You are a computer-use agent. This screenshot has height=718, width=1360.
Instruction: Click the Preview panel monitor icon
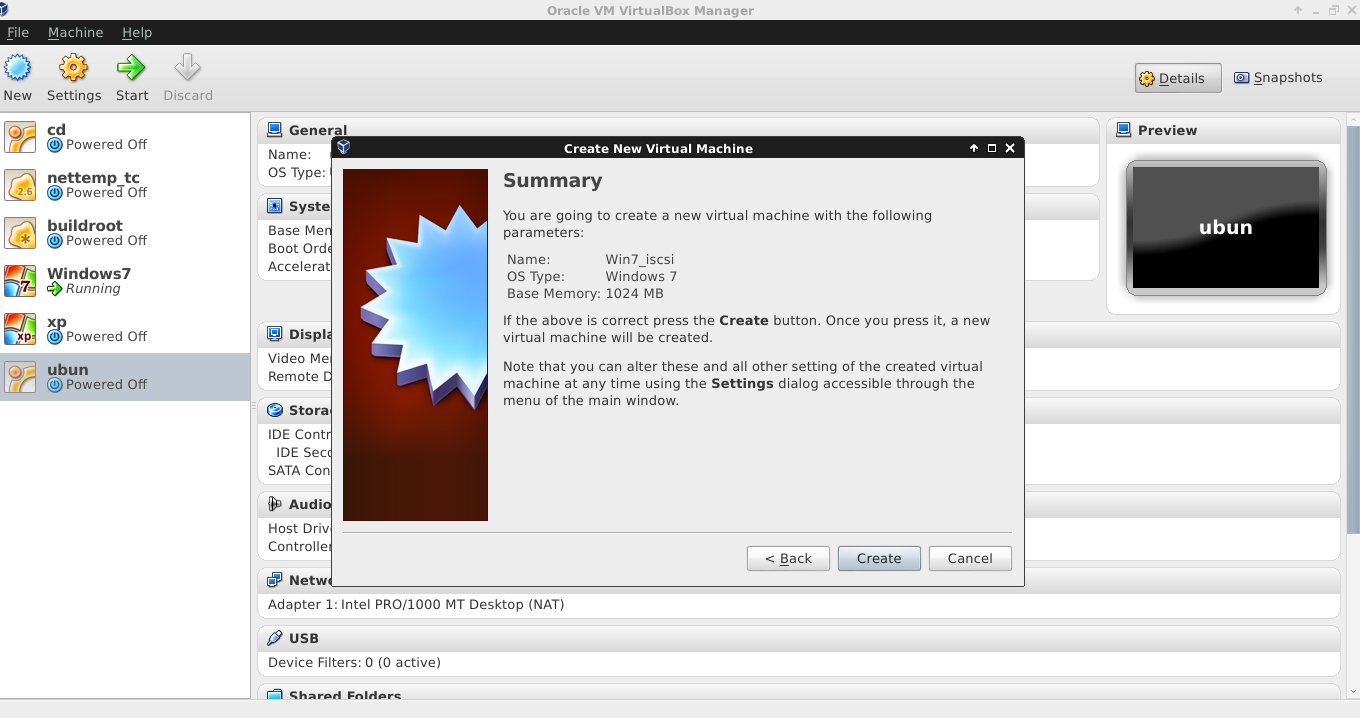(1123, 130)
